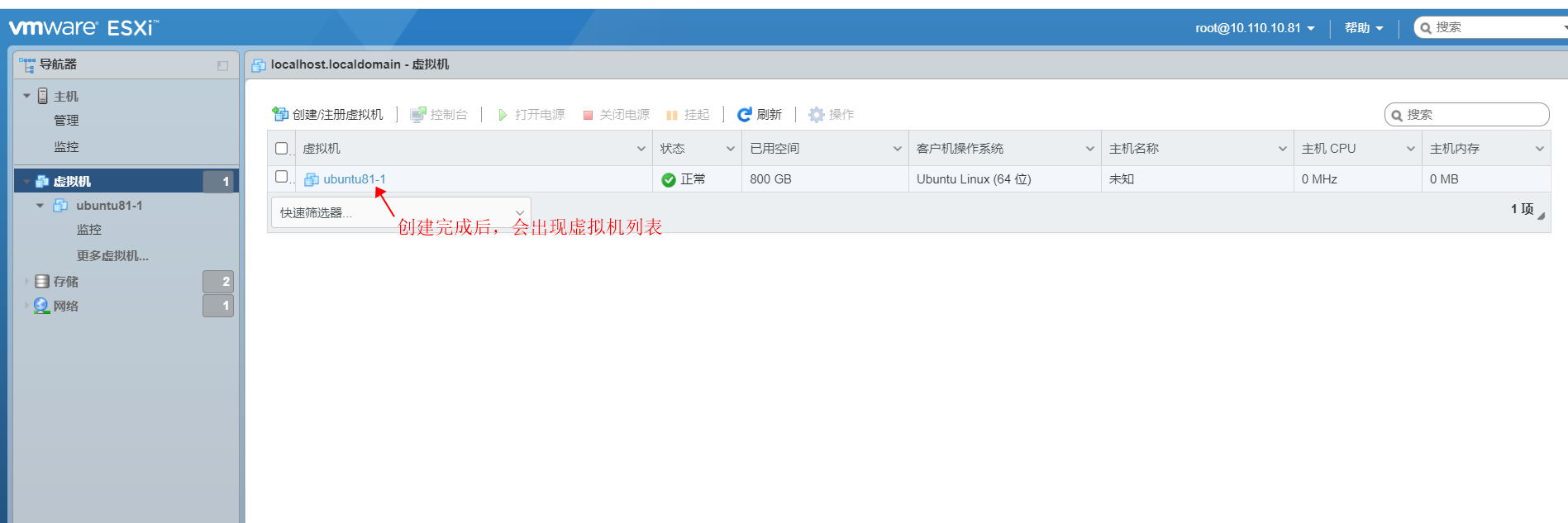The image size is (1568, 523).
Task: Collapse the ubuntu81-1 tree node arrow
Action: click(40, 206)
